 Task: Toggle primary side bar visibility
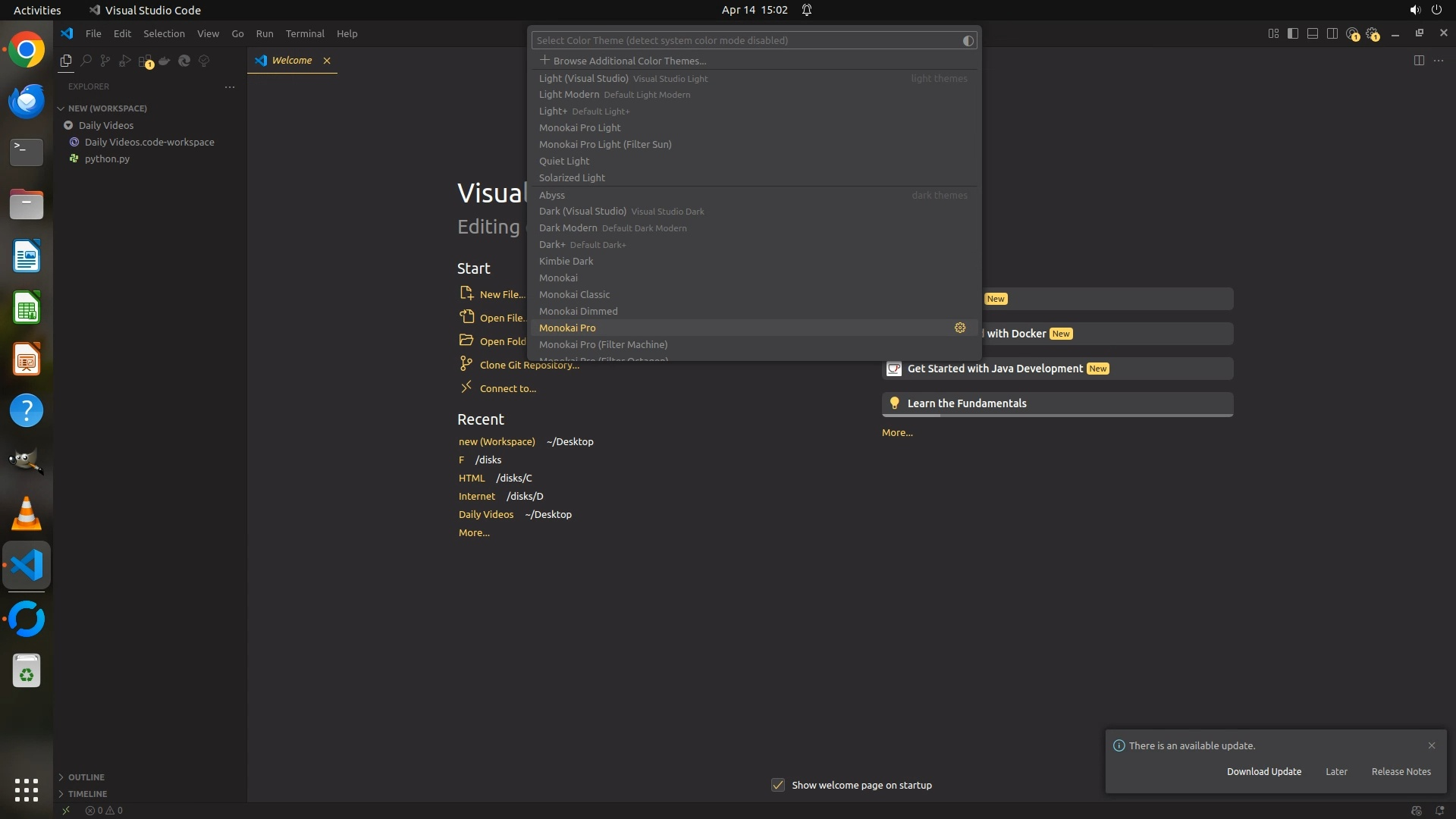(x=1293, y=33)
